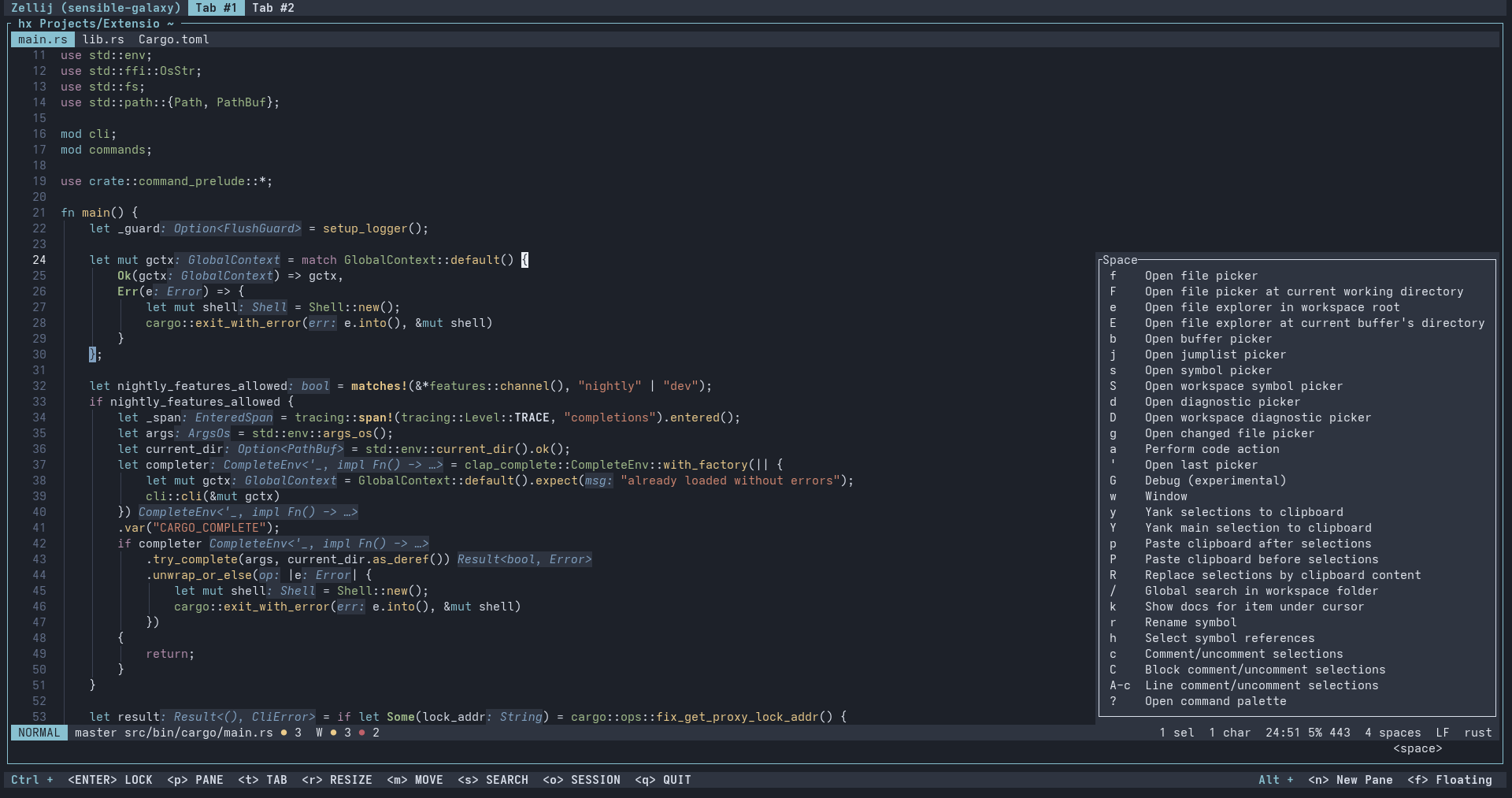Select 'Open diagnostic picker' entry

(x=1297, y=402)
